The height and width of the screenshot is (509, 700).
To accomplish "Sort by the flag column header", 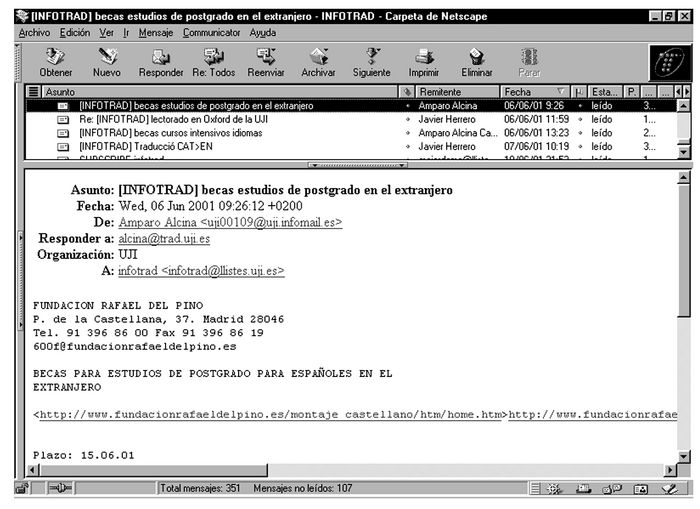I will 579,92.
